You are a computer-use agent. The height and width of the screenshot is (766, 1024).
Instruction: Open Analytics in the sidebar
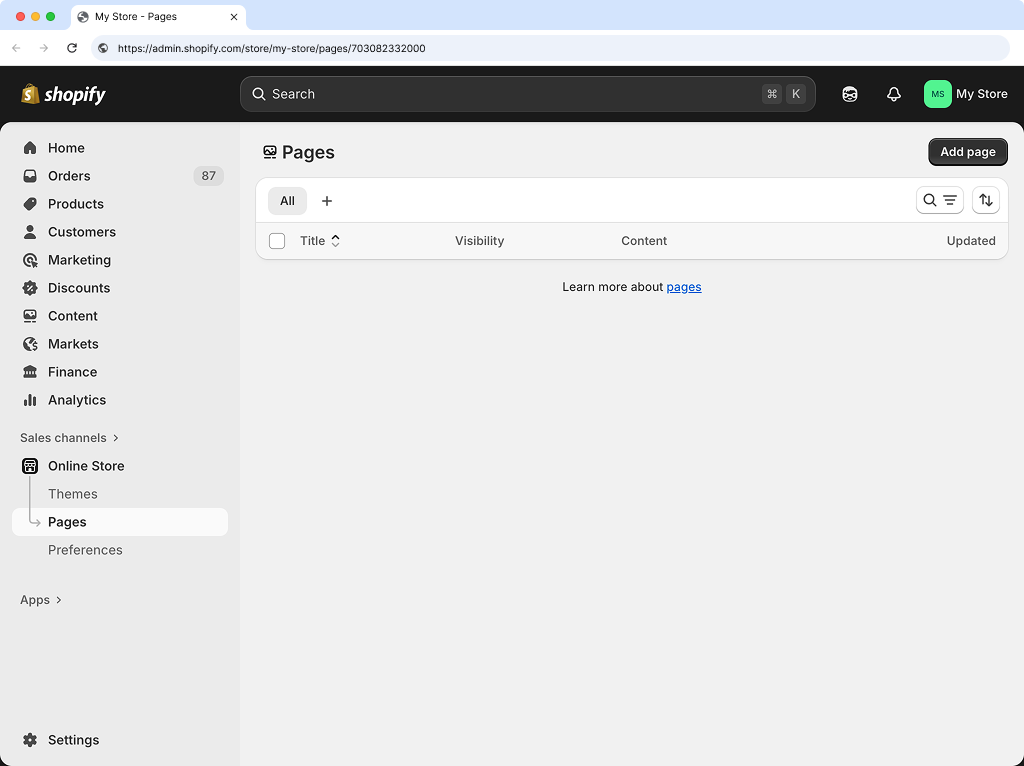(75, 399)
